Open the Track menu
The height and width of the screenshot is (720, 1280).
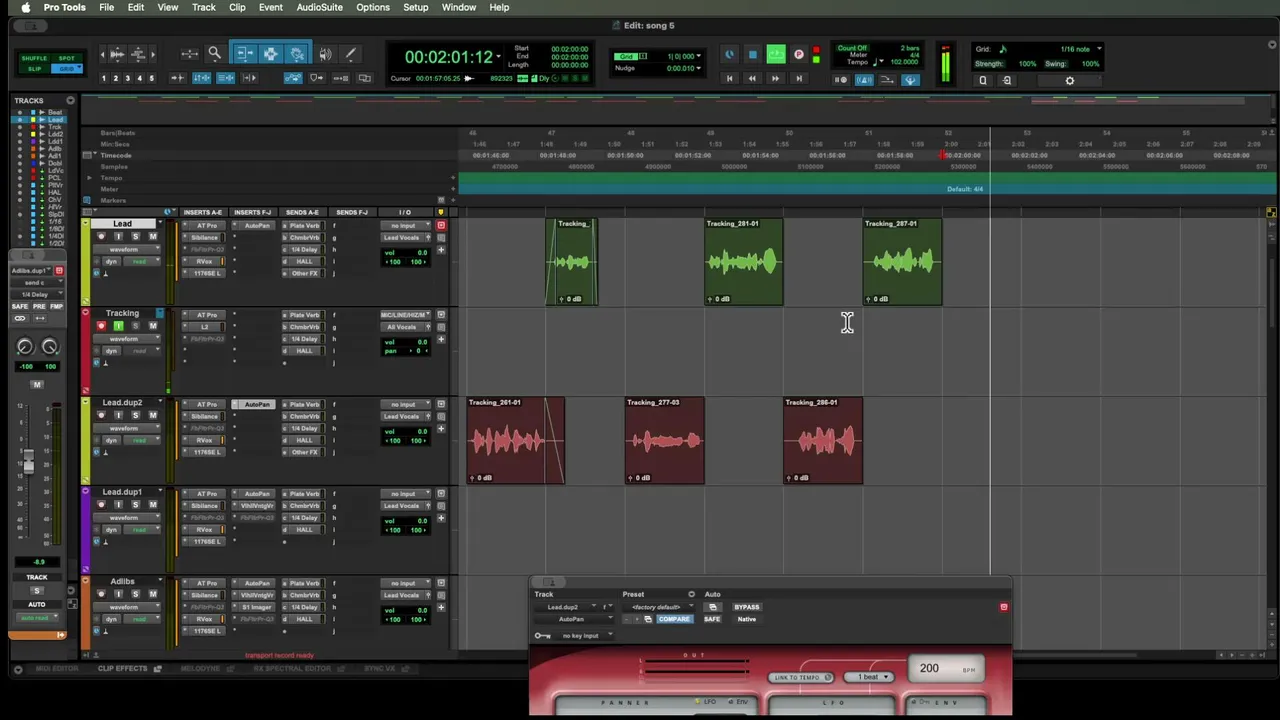(x=204, y=7)
